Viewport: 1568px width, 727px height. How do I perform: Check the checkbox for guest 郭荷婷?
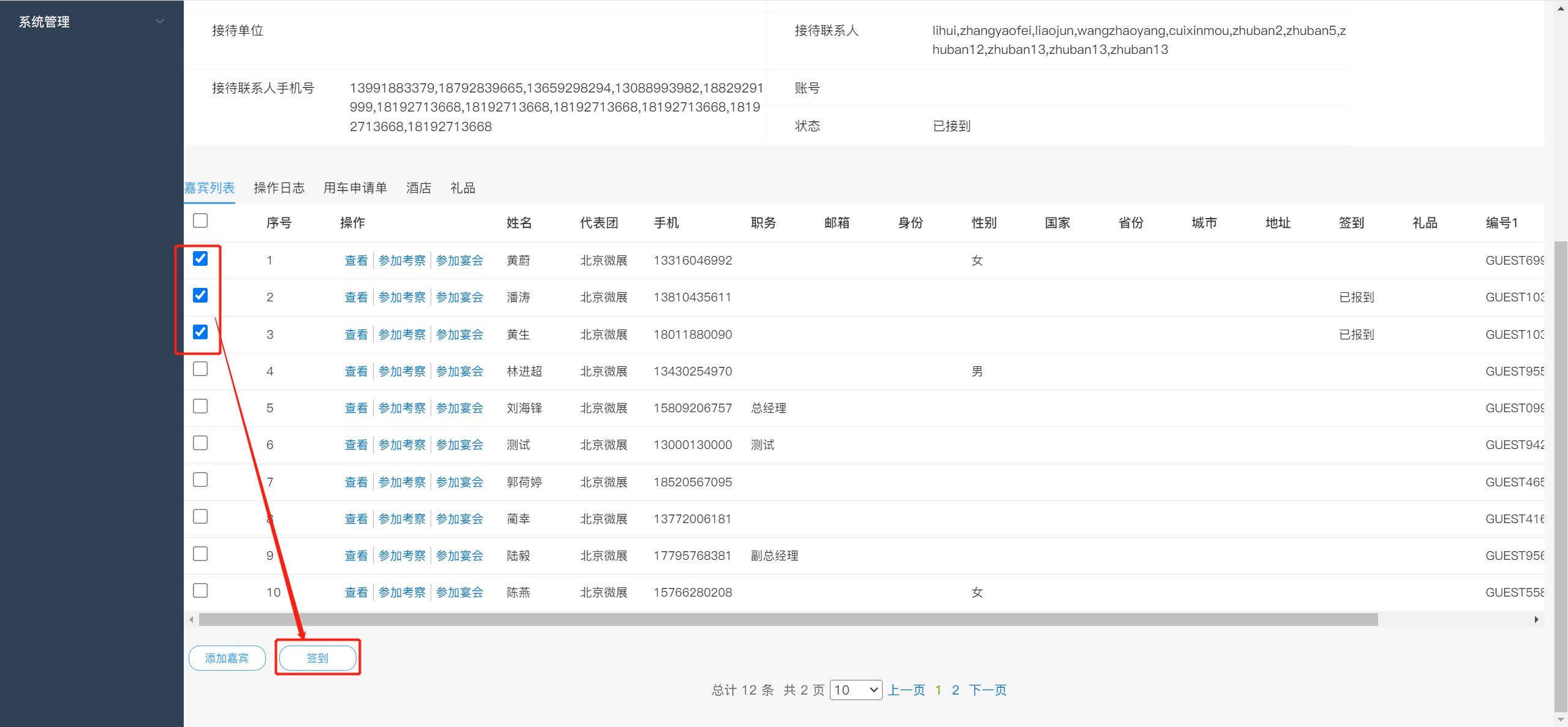[x=200, y=480]
